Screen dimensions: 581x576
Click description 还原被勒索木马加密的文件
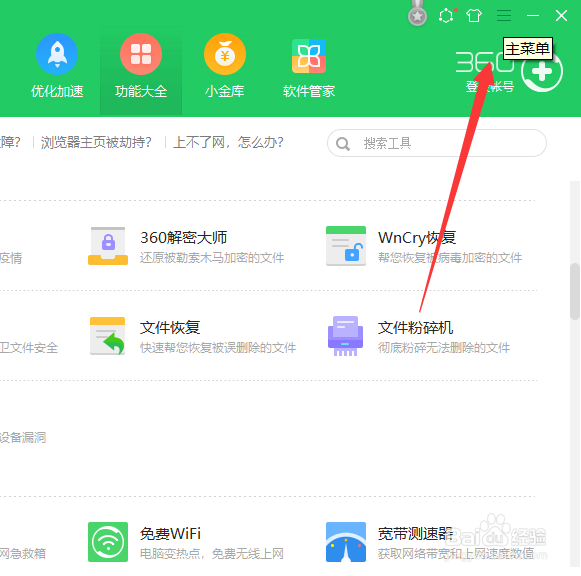(212, 258)
